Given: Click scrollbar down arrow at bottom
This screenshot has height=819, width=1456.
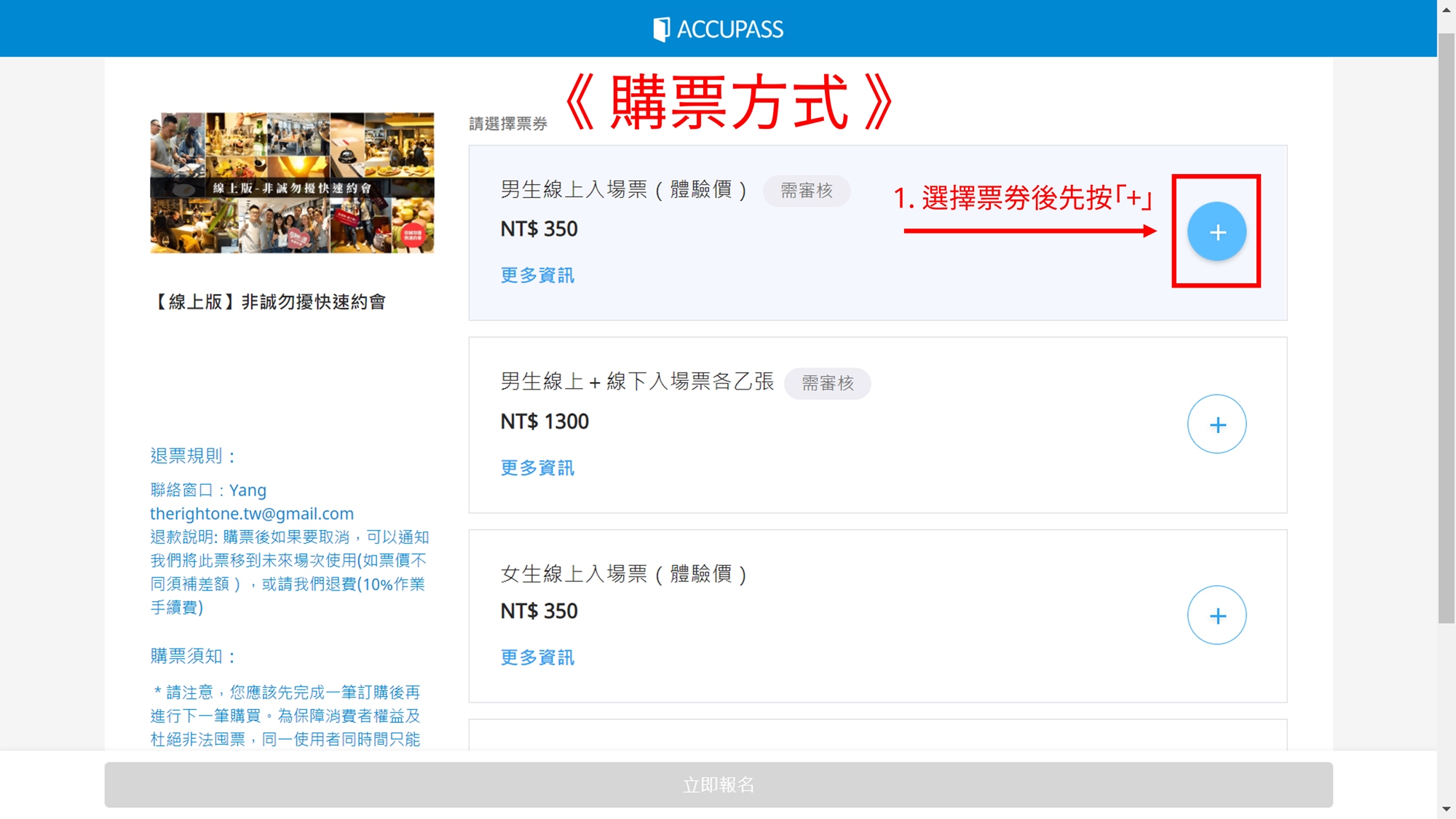Looking at the screenshot, I should [1446, 809].
